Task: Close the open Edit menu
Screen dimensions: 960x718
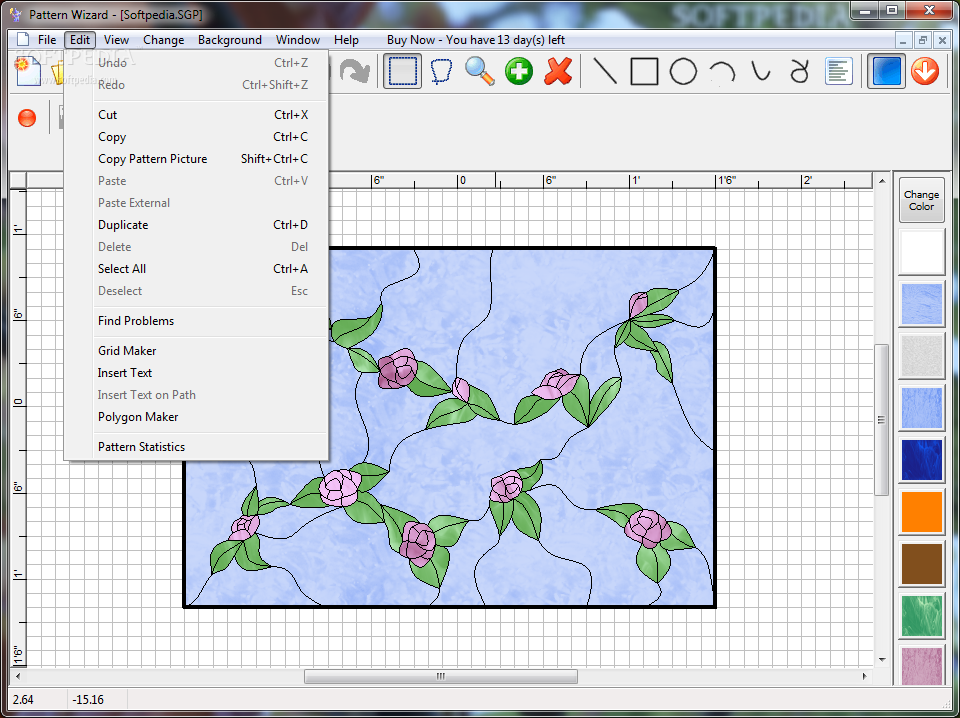Action: point(80,40)
